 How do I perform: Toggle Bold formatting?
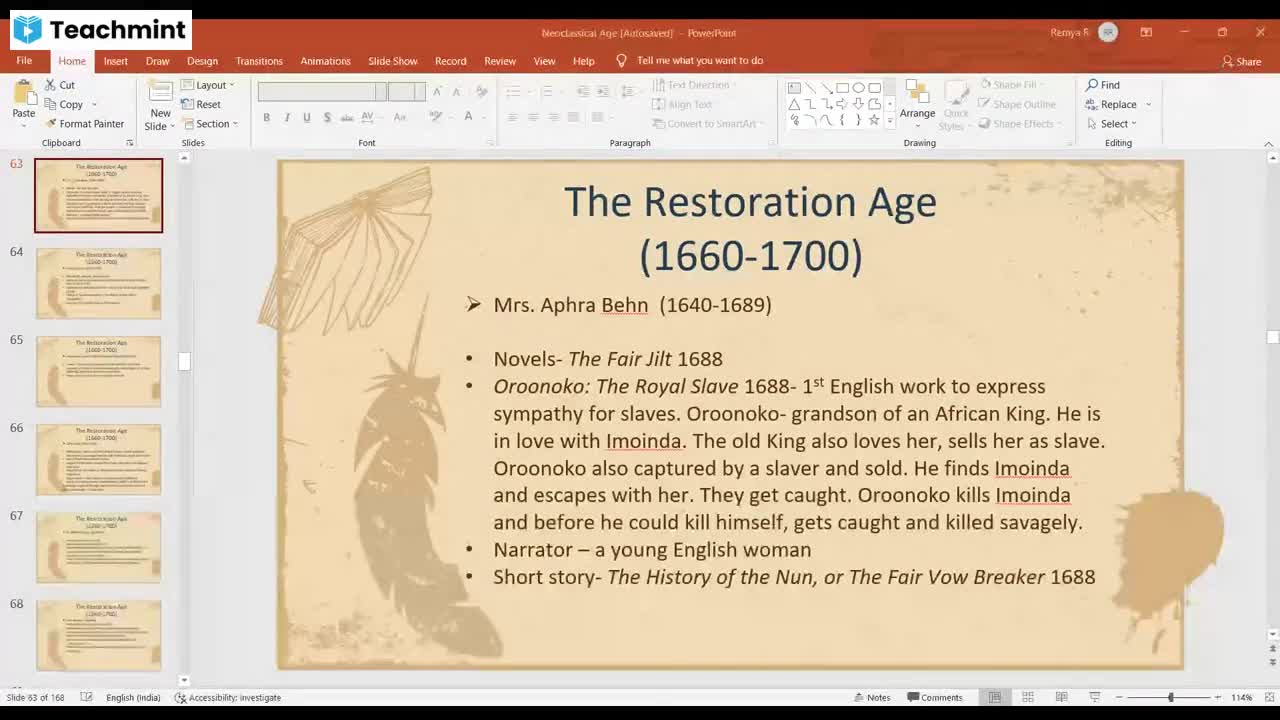[x=267, y=117]
